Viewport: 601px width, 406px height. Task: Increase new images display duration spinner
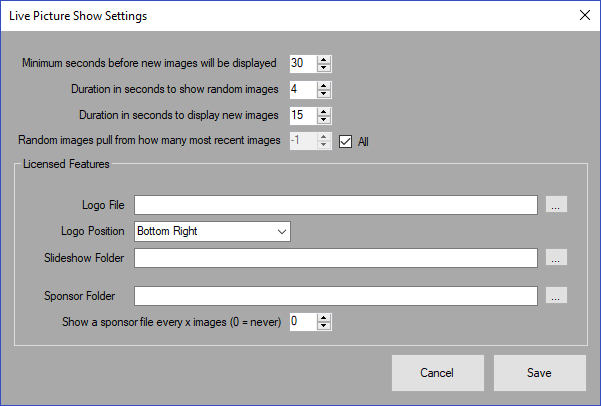pyautogui.click(x=324, y=112)
